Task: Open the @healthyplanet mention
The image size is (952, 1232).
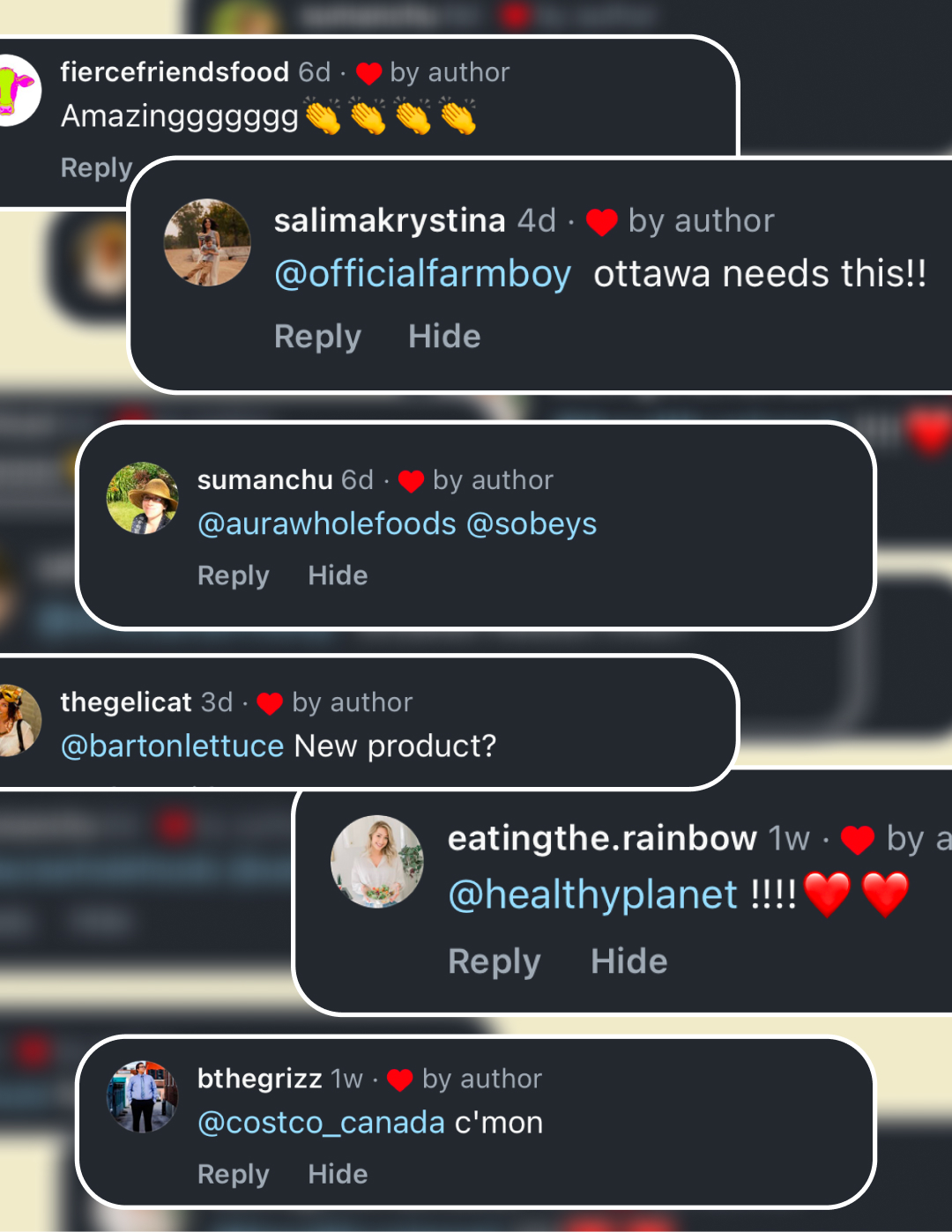Action: coord(592,895)
